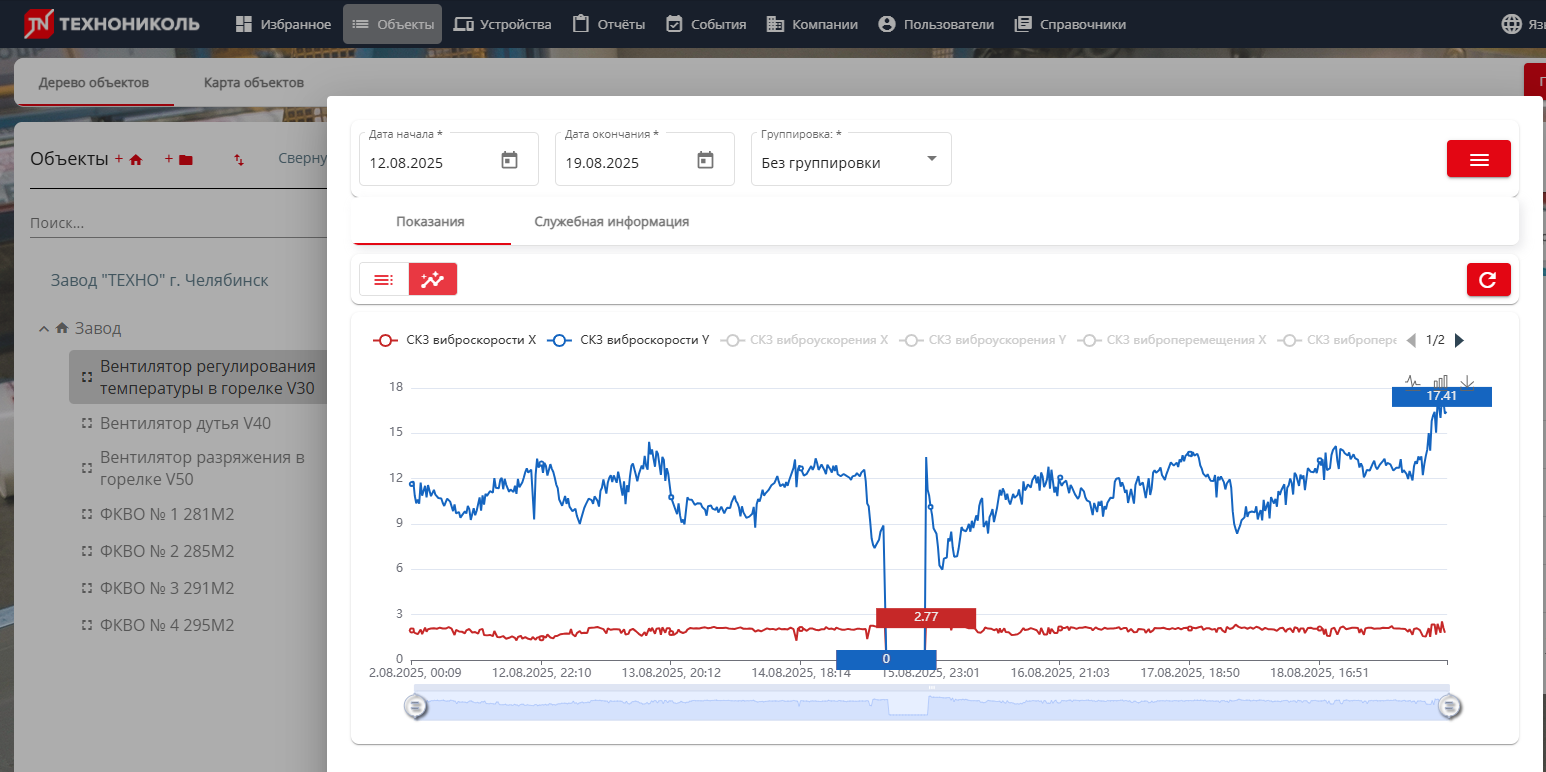
Task: Open end date calendar picker
Action: [705, 160]
